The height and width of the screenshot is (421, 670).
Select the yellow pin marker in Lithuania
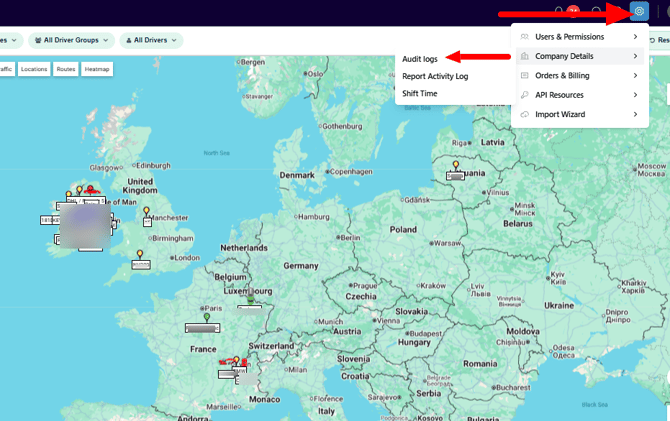point(456,165)
